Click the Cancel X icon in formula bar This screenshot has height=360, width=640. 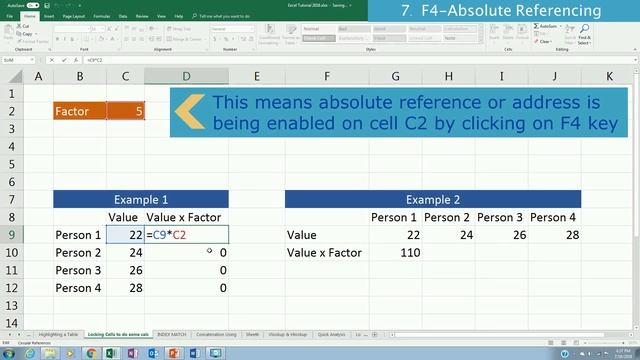click(51, 60)
